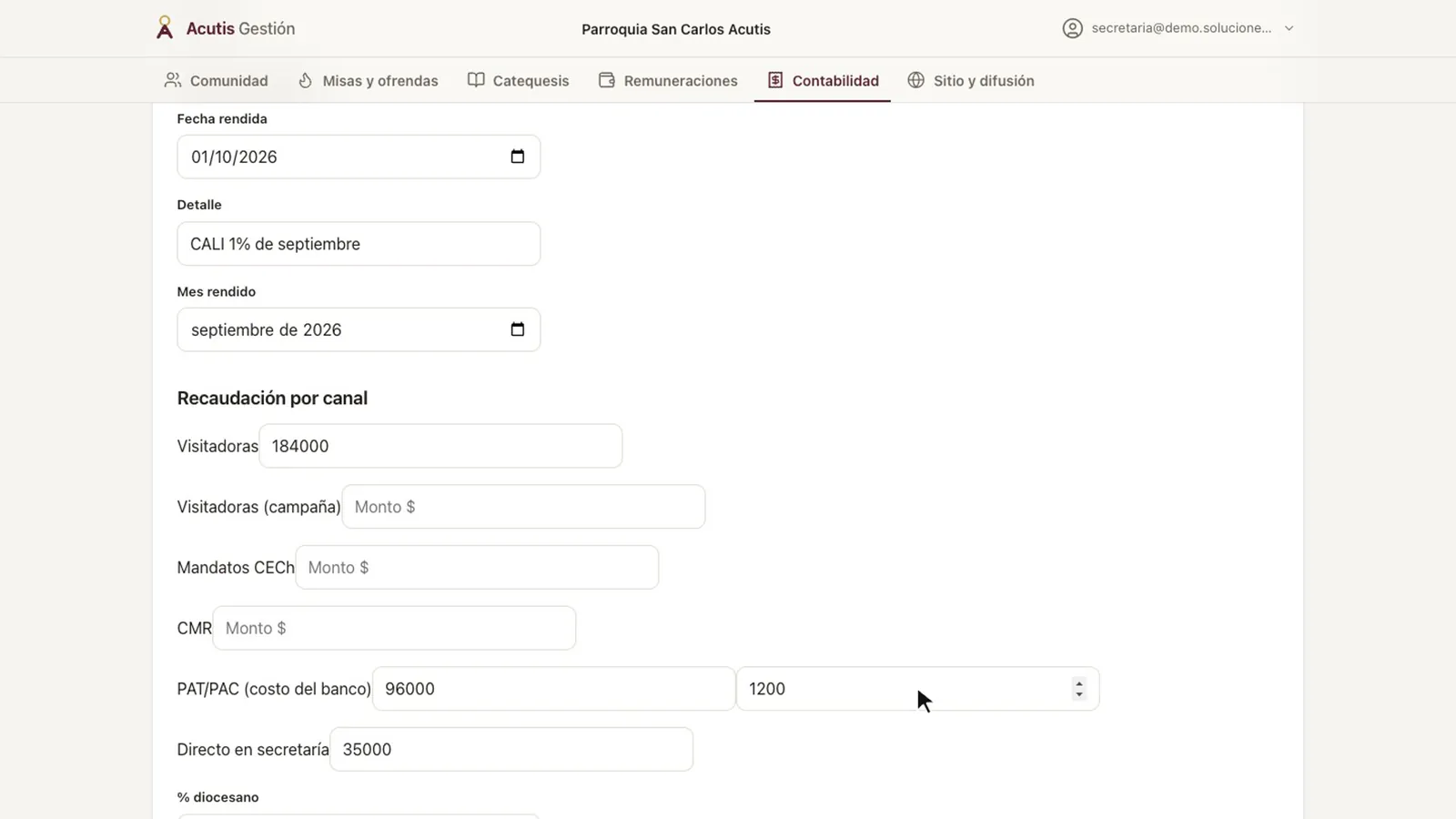The width and height of the screenshot is (1456, 819).
Task: Click the Catequesis book icon
Action: click(476, 80)
